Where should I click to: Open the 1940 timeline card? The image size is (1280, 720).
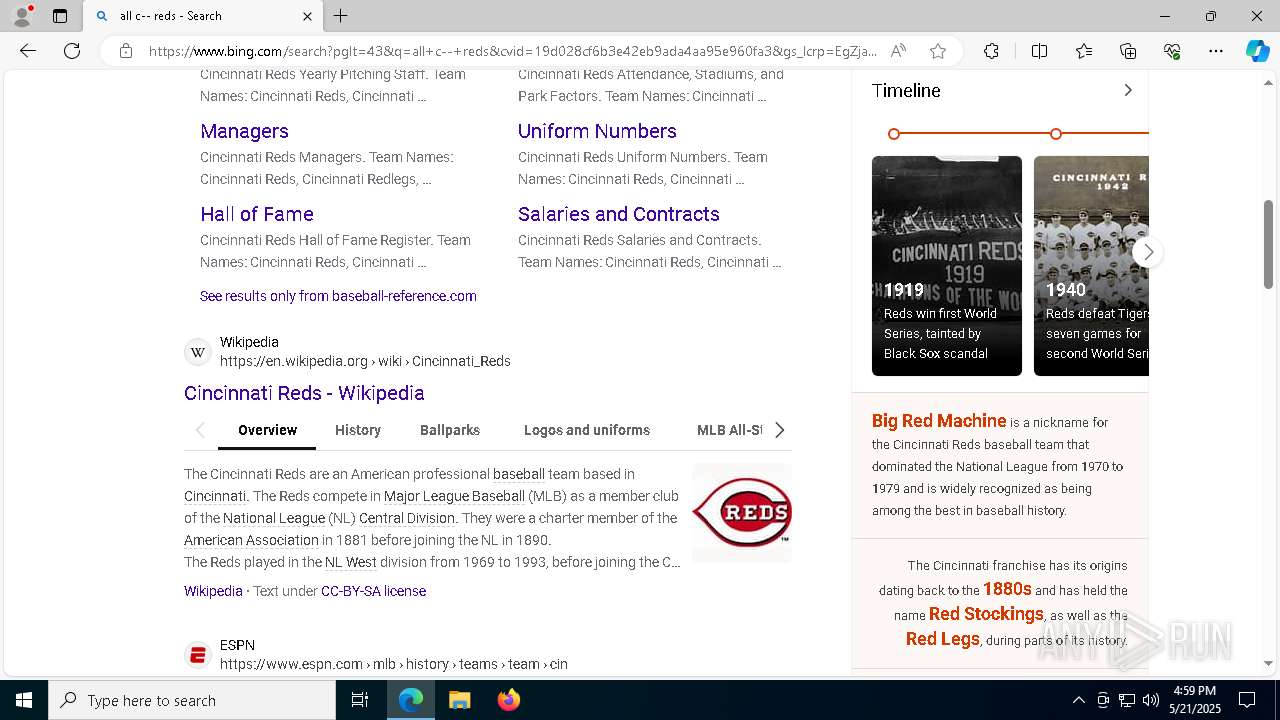1091,266
